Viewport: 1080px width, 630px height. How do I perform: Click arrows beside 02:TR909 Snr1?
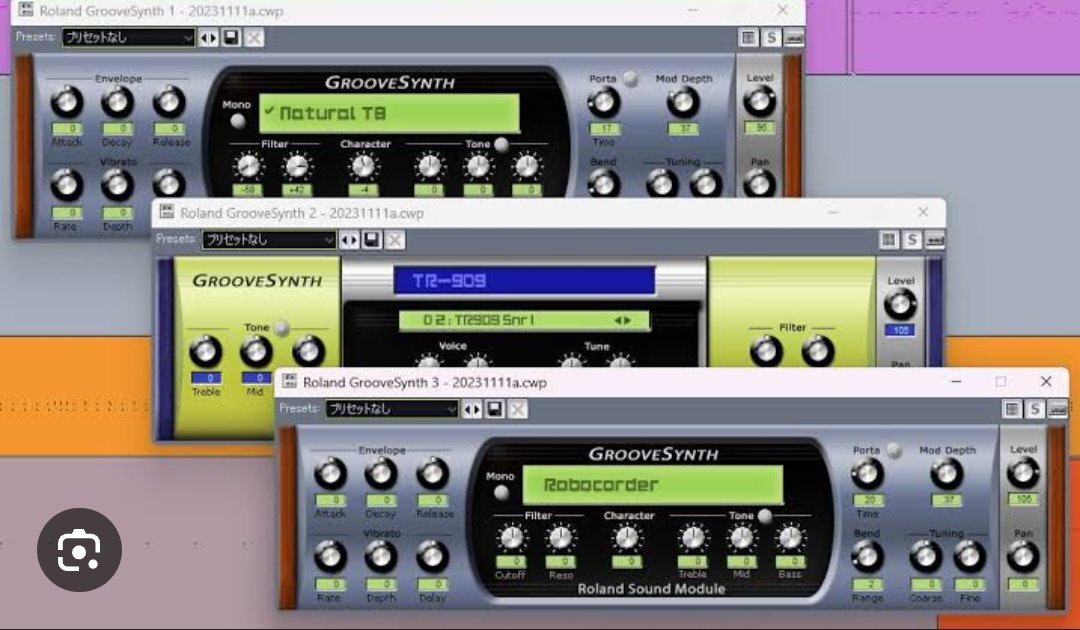pos(623,320)
